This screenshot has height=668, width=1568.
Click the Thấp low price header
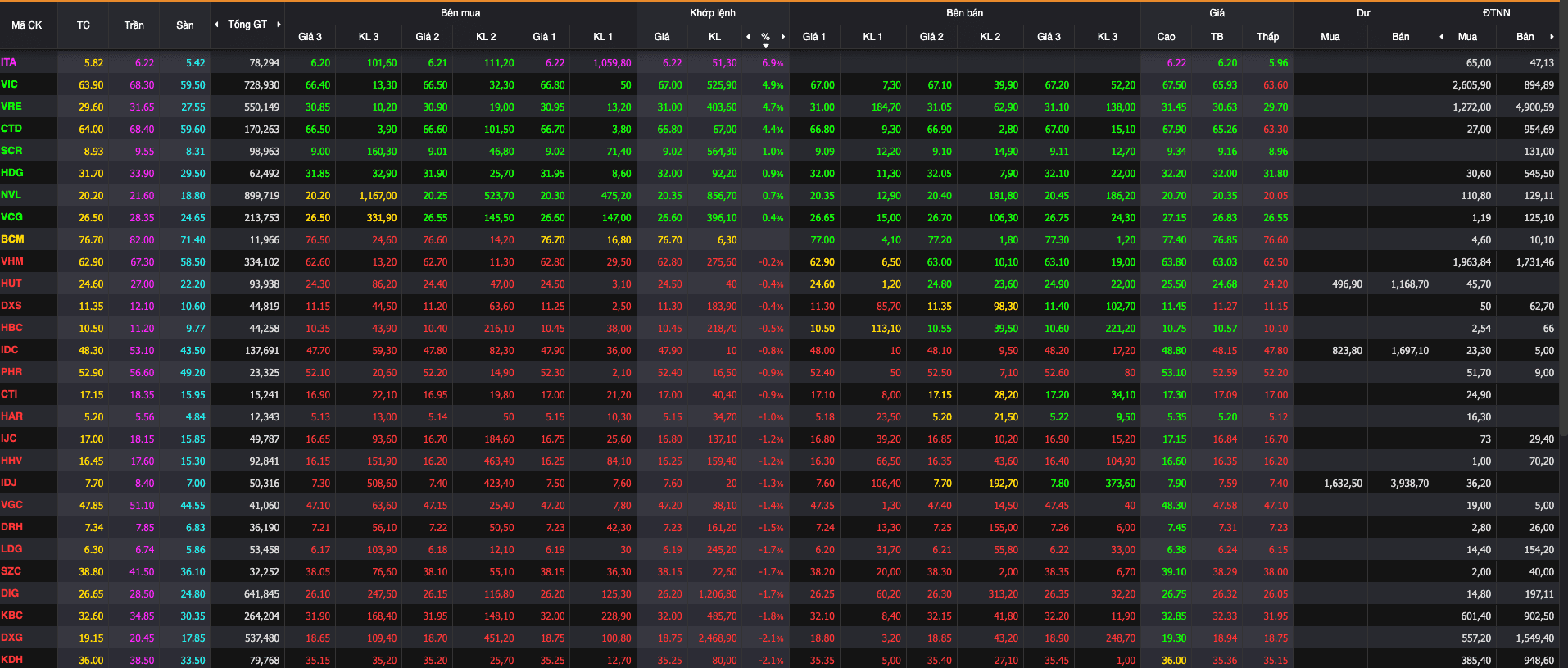click(1267, 37)
